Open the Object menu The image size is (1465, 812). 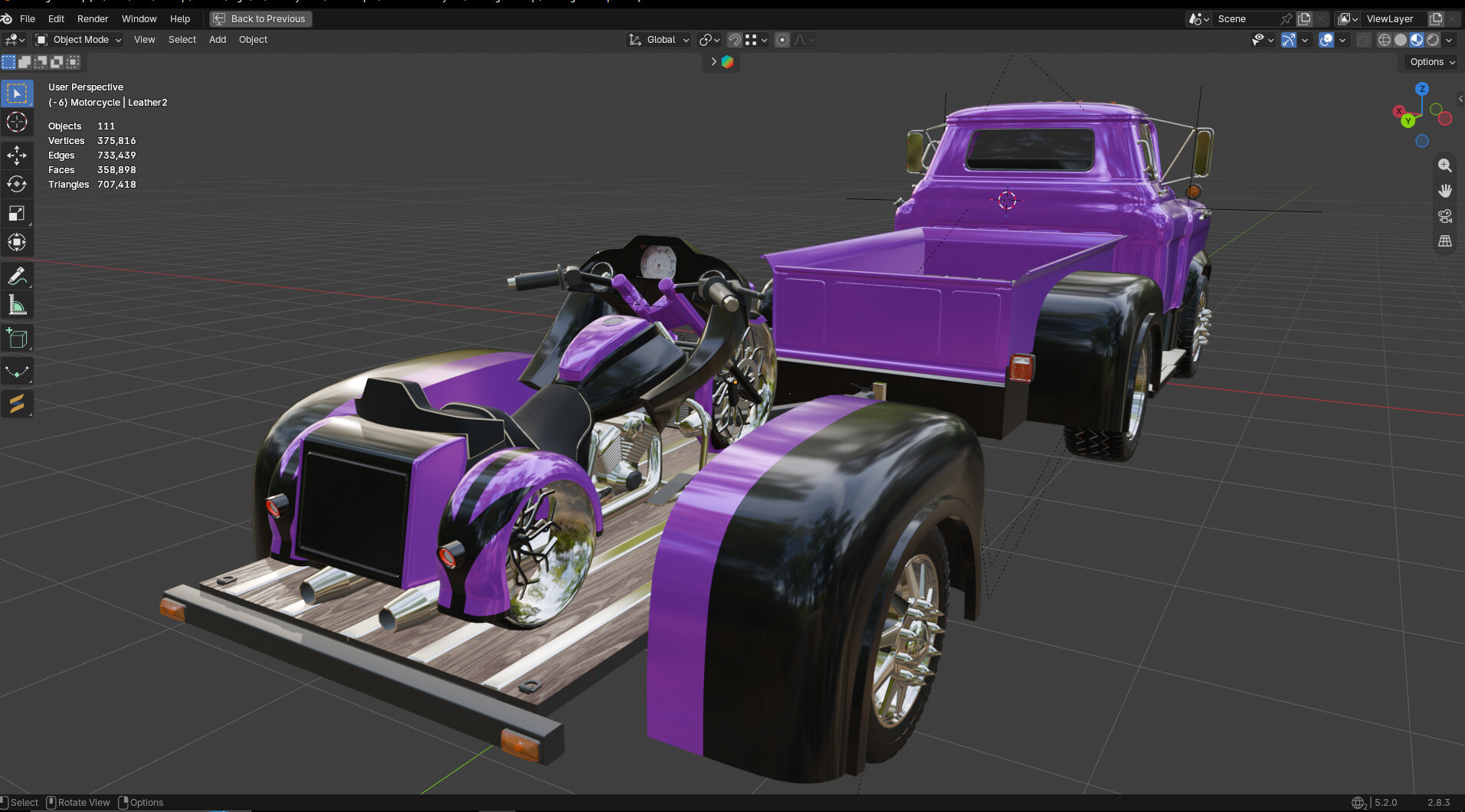tap(253, 40)
